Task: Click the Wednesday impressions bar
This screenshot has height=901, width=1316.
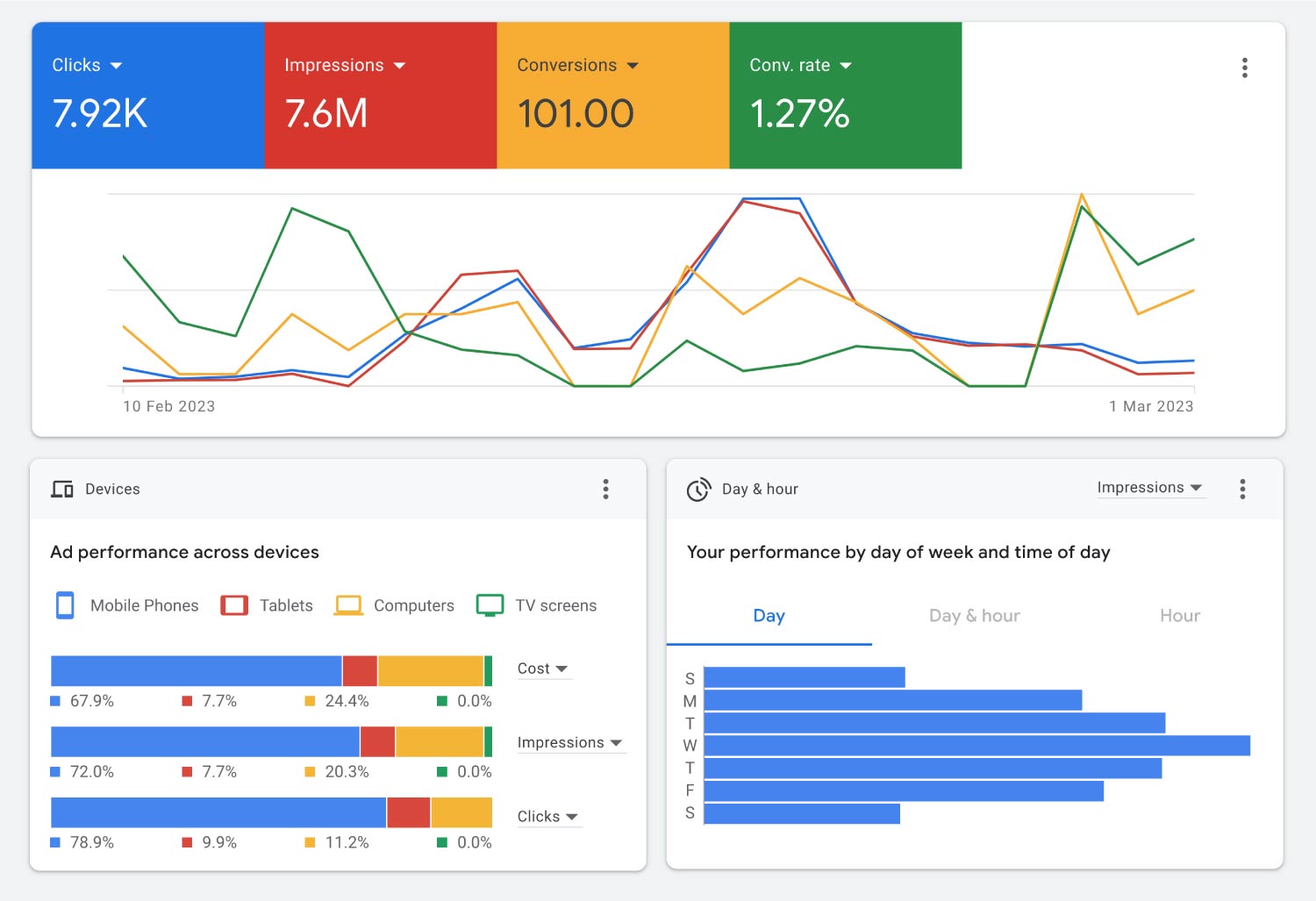Action: click(977, 746)
